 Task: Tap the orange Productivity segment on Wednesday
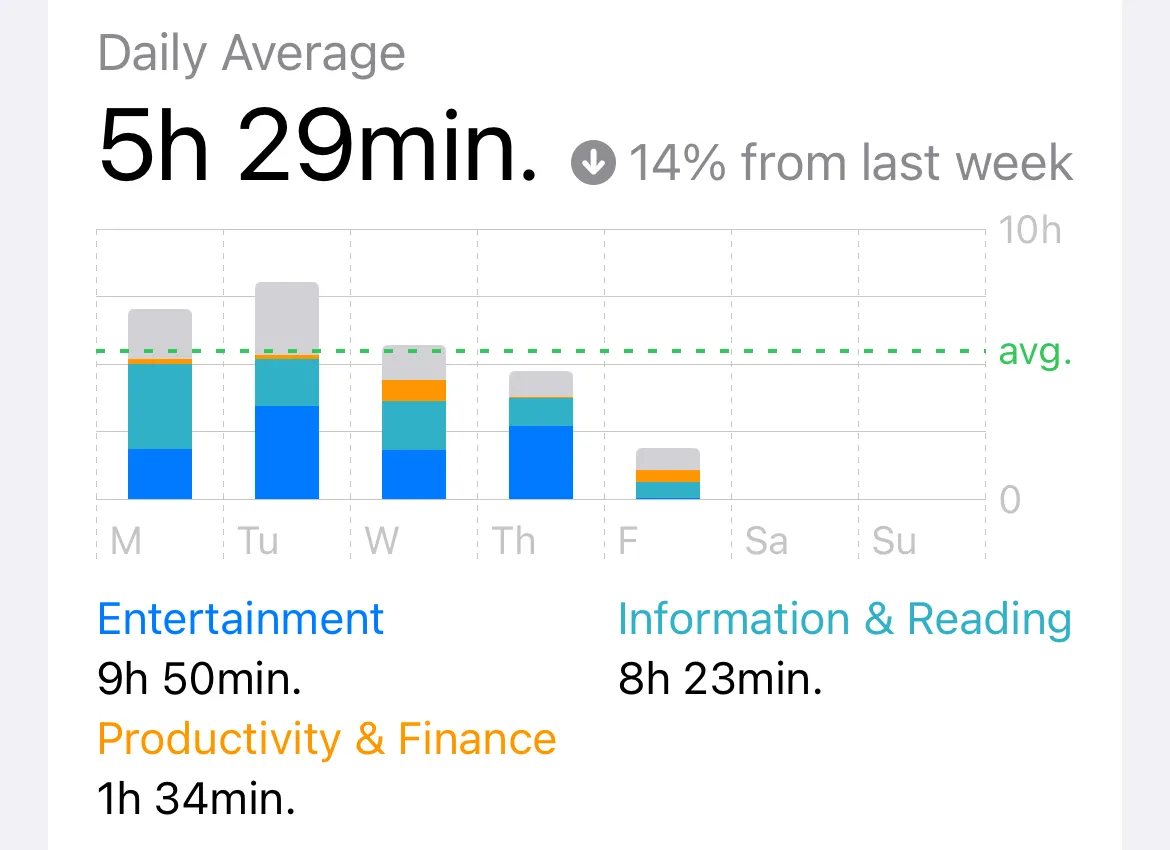coord(413,390)
